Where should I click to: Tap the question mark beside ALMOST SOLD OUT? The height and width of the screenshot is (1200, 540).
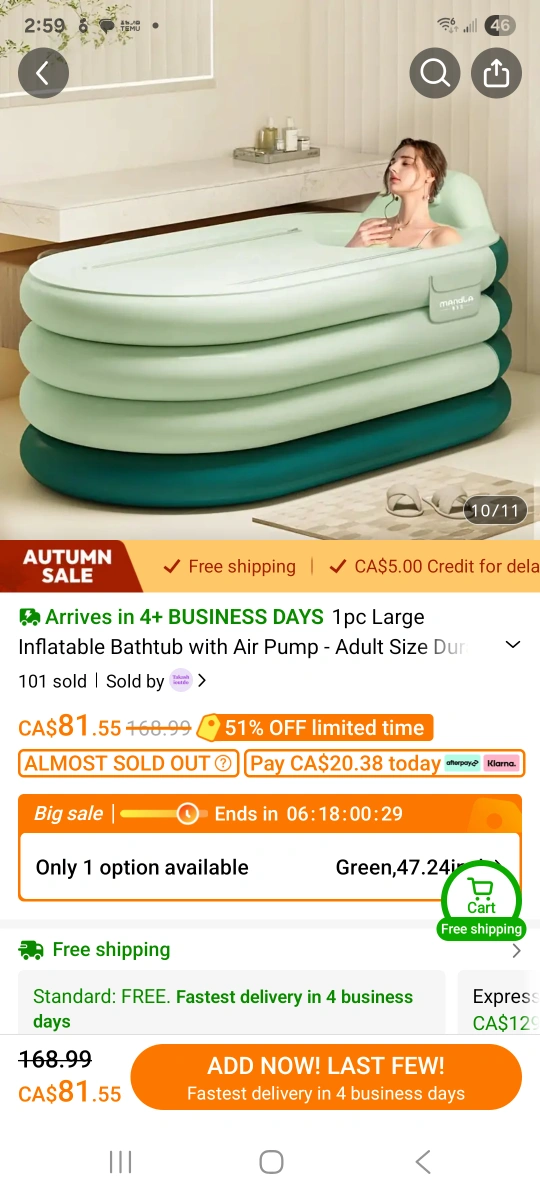pos(223,764)
